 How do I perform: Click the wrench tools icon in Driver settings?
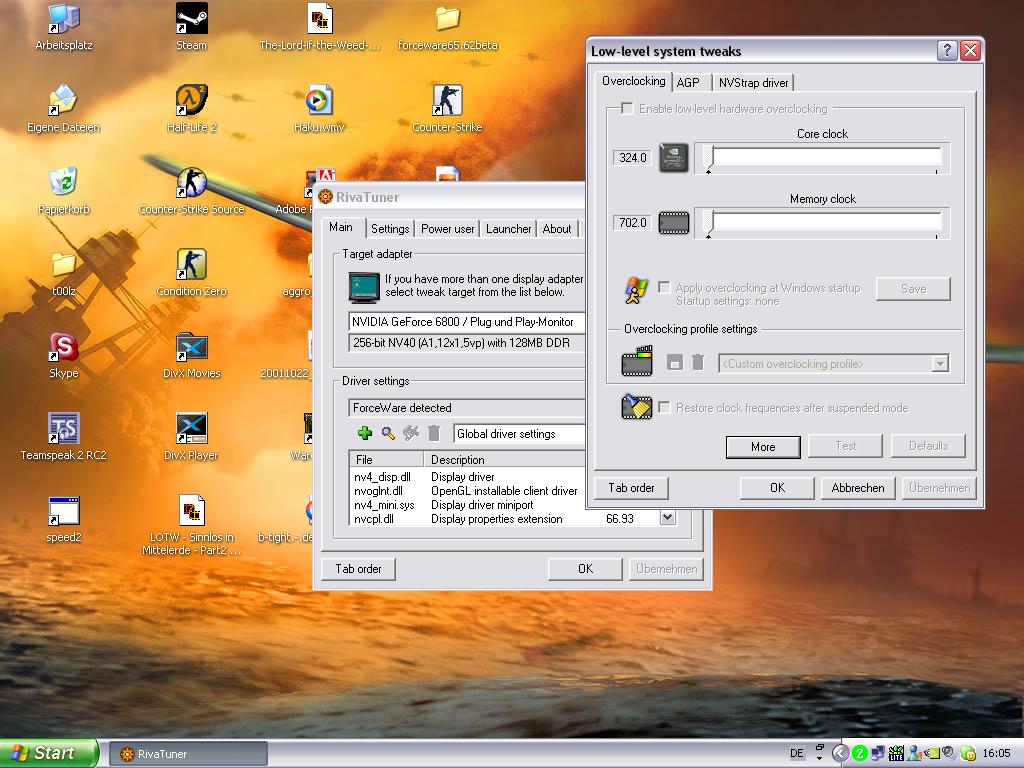(x=411, y=433)
